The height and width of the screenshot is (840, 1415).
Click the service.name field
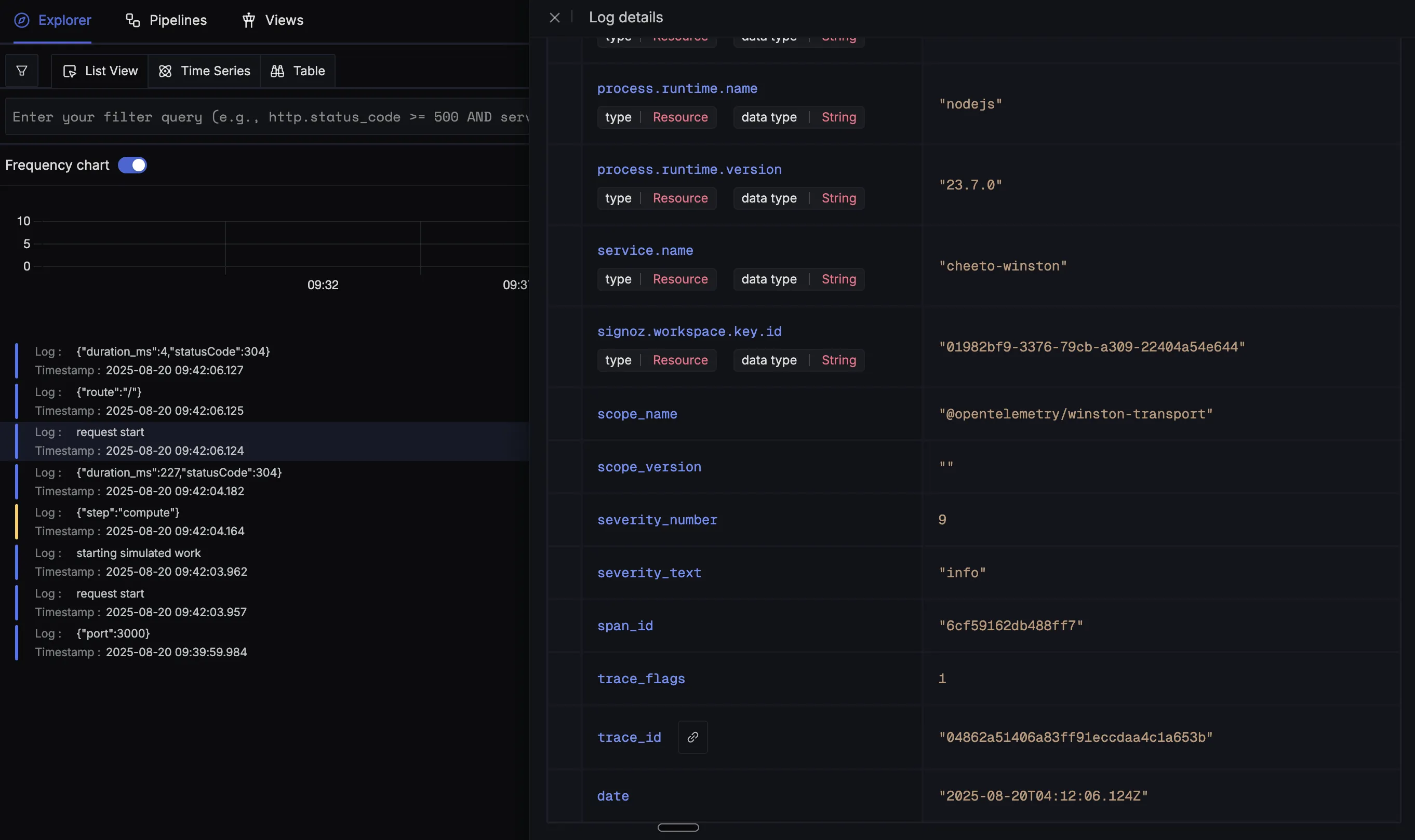(x=645, y=250)
